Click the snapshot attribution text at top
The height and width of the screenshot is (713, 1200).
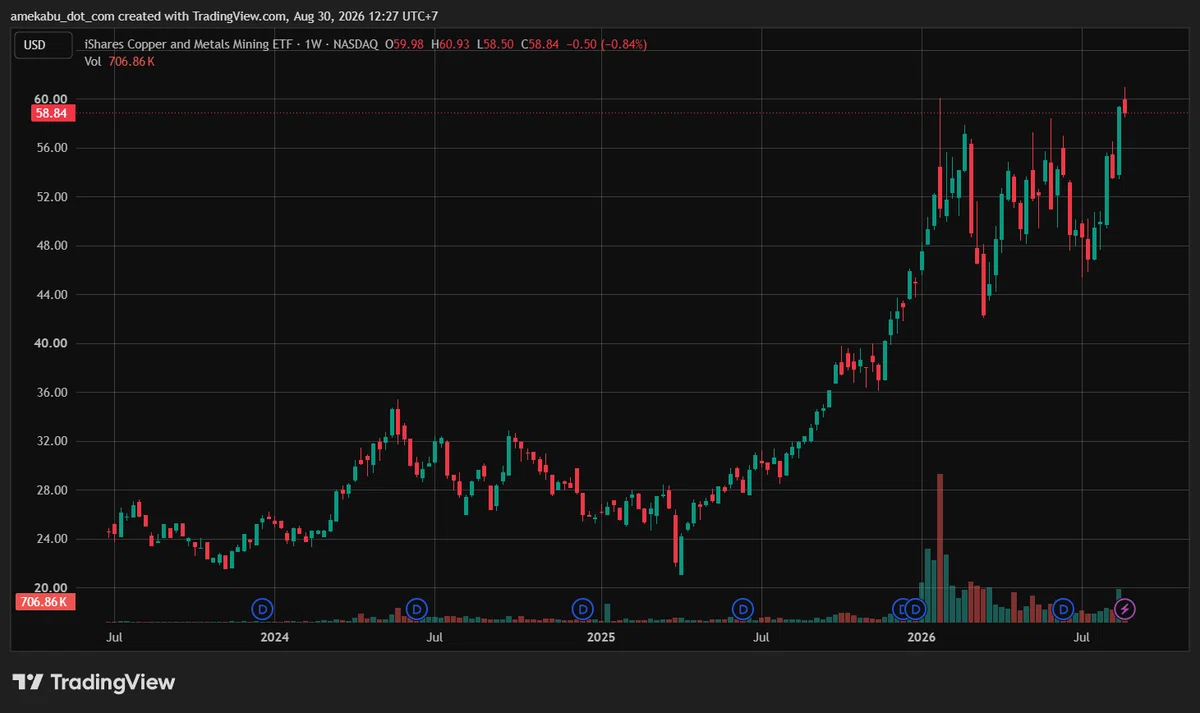click(x=224, y=16)
